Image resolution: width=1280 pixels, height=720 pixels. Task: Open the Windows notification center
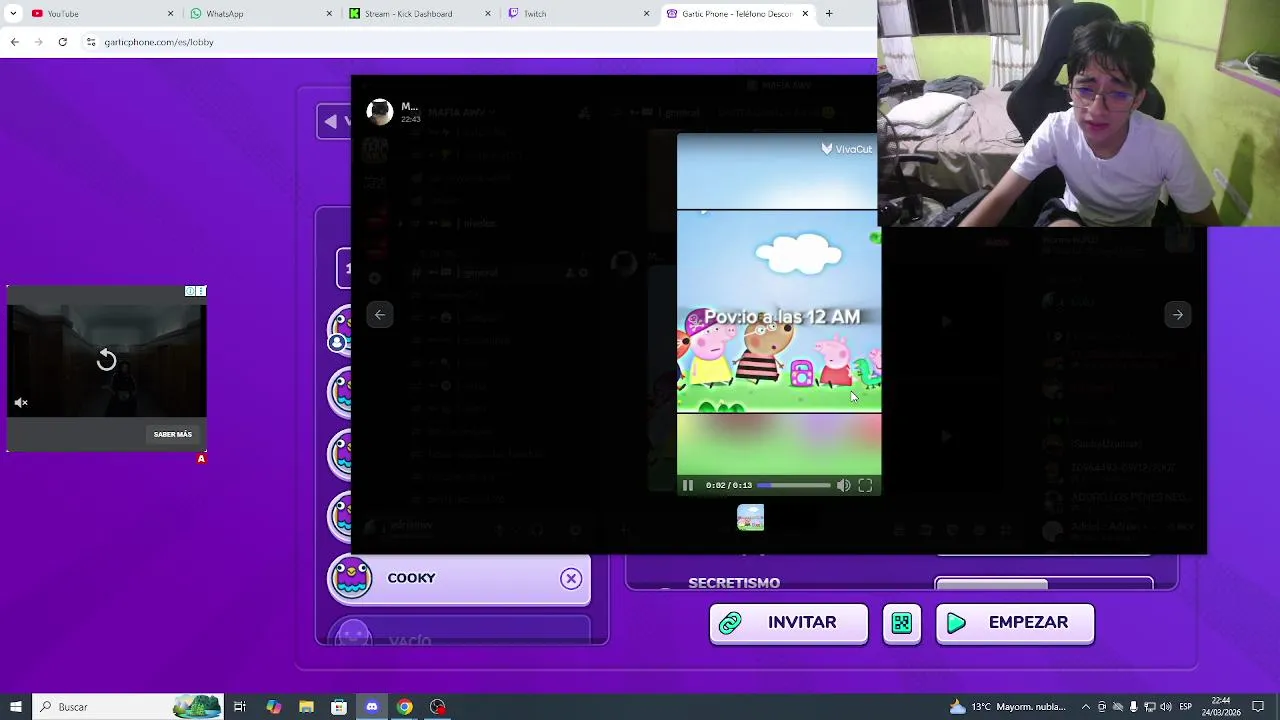point(1258,707)
